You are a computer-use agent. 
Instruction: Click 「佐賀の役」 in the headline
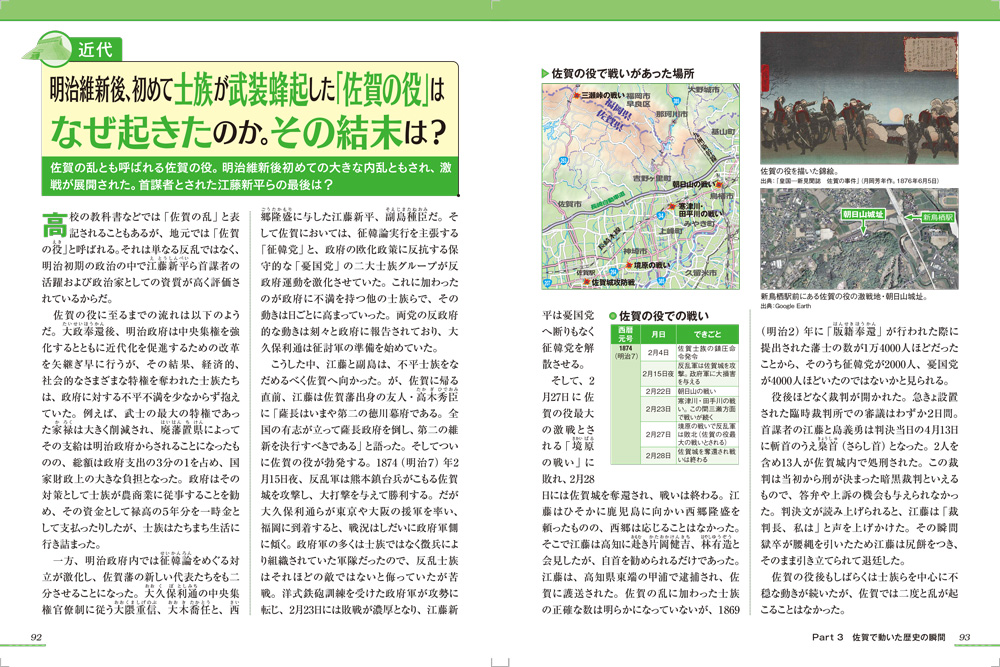point(381,90)
